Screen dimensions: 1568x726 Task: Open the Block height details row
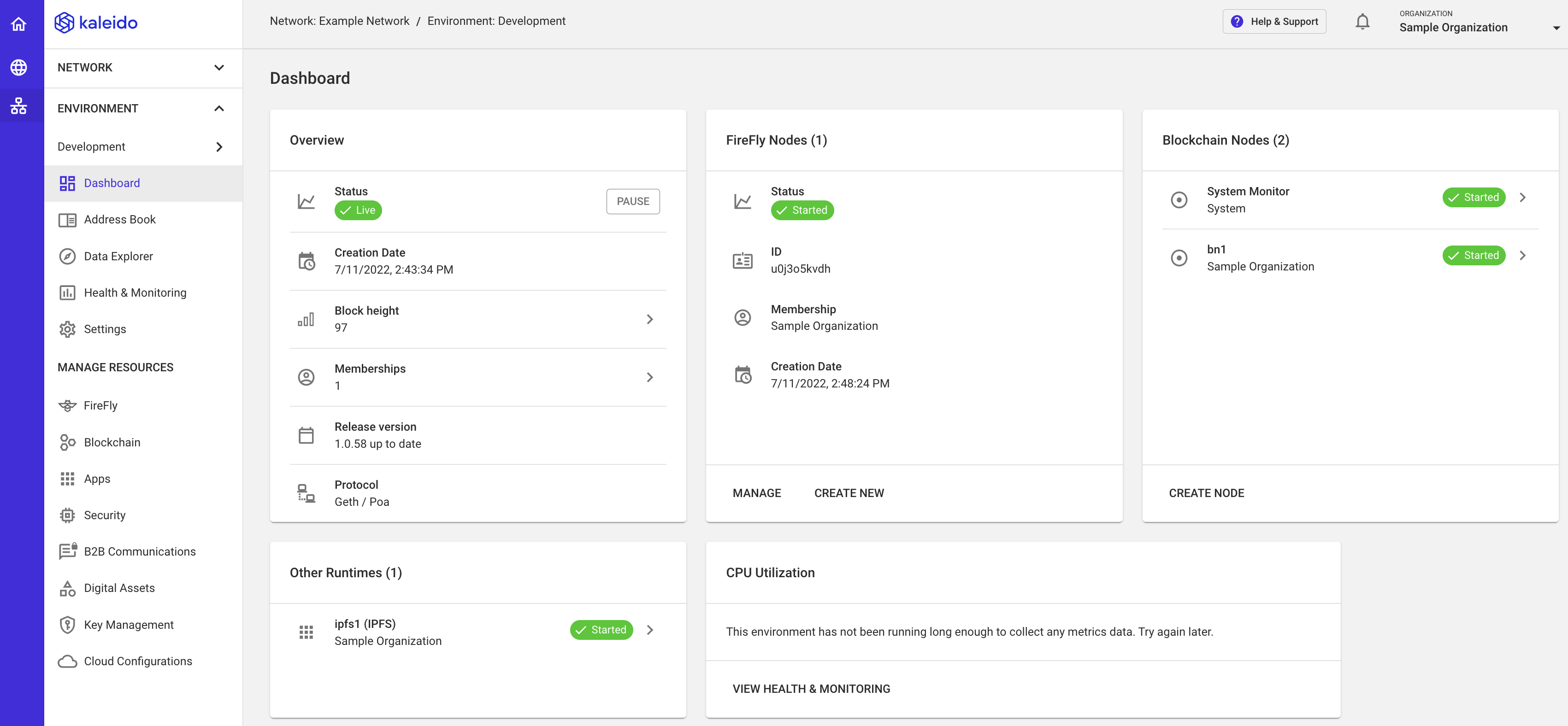(477, 319)
